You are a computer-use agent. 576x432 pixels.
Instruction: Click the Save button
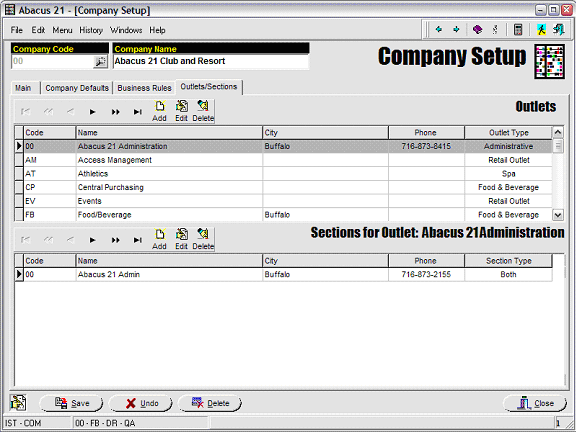pyautogui.click(x=71, y=403)
